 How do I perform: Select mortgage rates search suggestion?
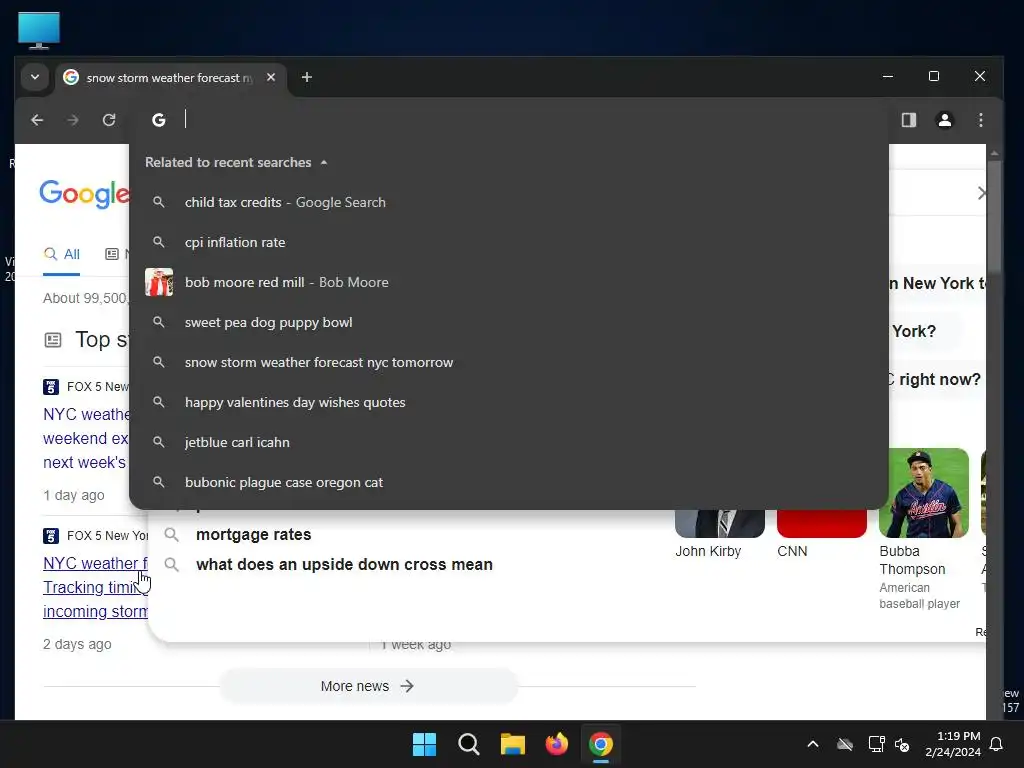point(253,535)
